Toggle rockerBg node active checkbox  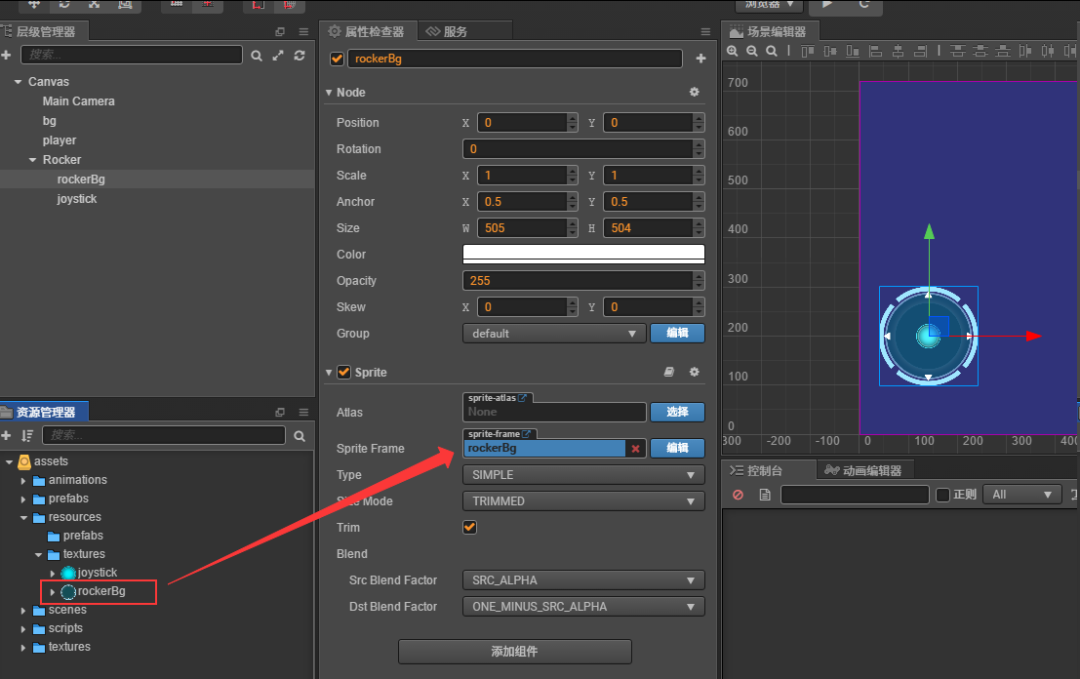(x=337, y=59)
